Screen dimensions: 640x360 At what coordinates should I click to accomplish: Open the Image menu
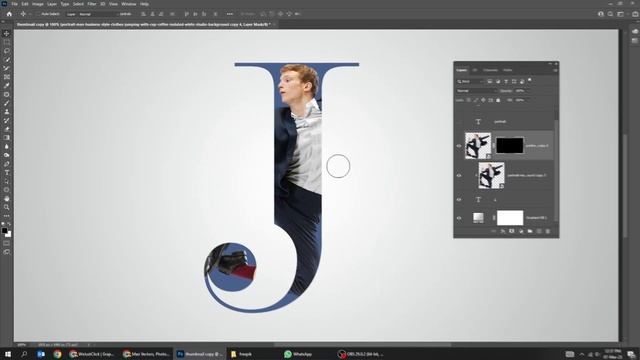[38, 4]
